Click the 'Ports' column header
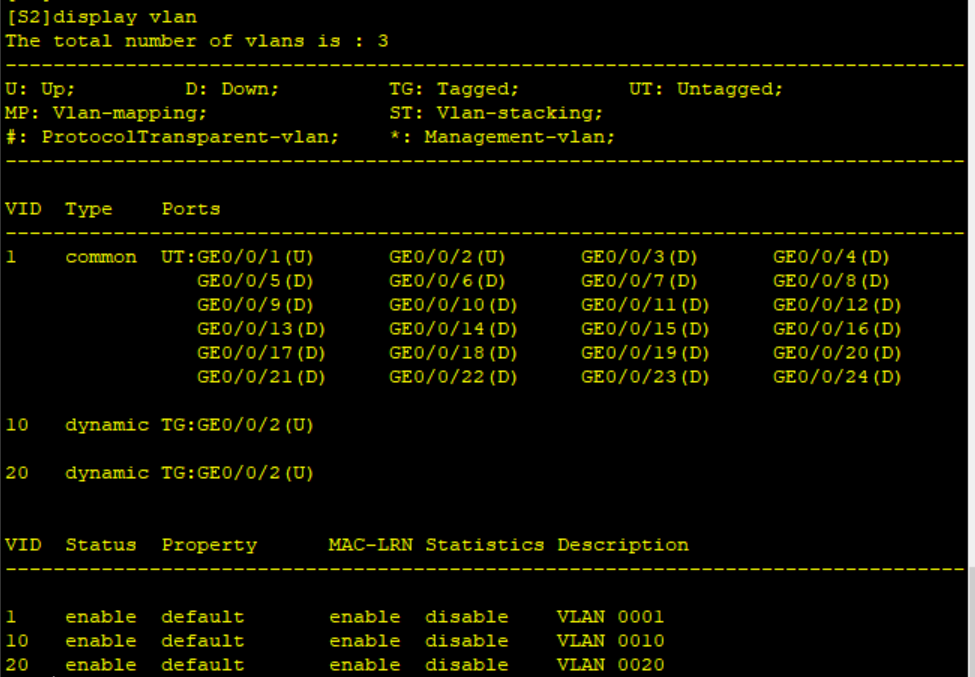 (x=191, y=209)
